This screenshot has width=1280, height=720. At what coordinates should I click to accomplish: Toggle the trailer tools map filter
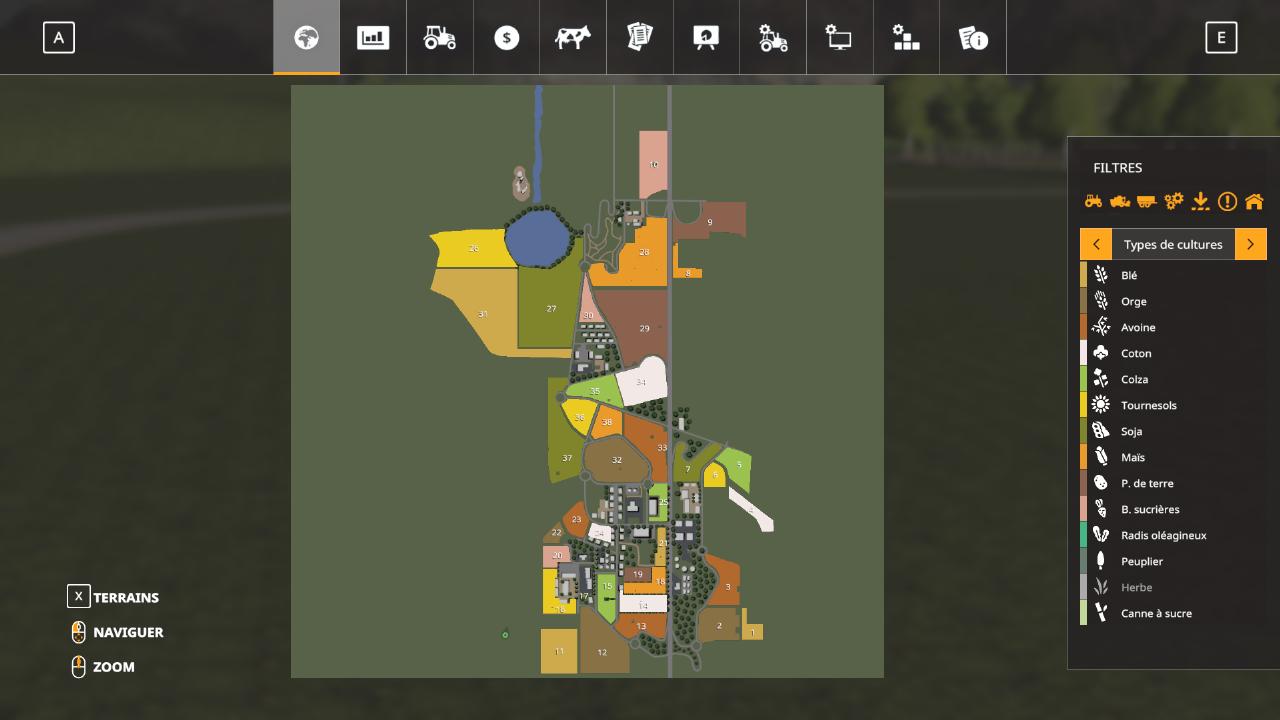[x=1147, y=201]
